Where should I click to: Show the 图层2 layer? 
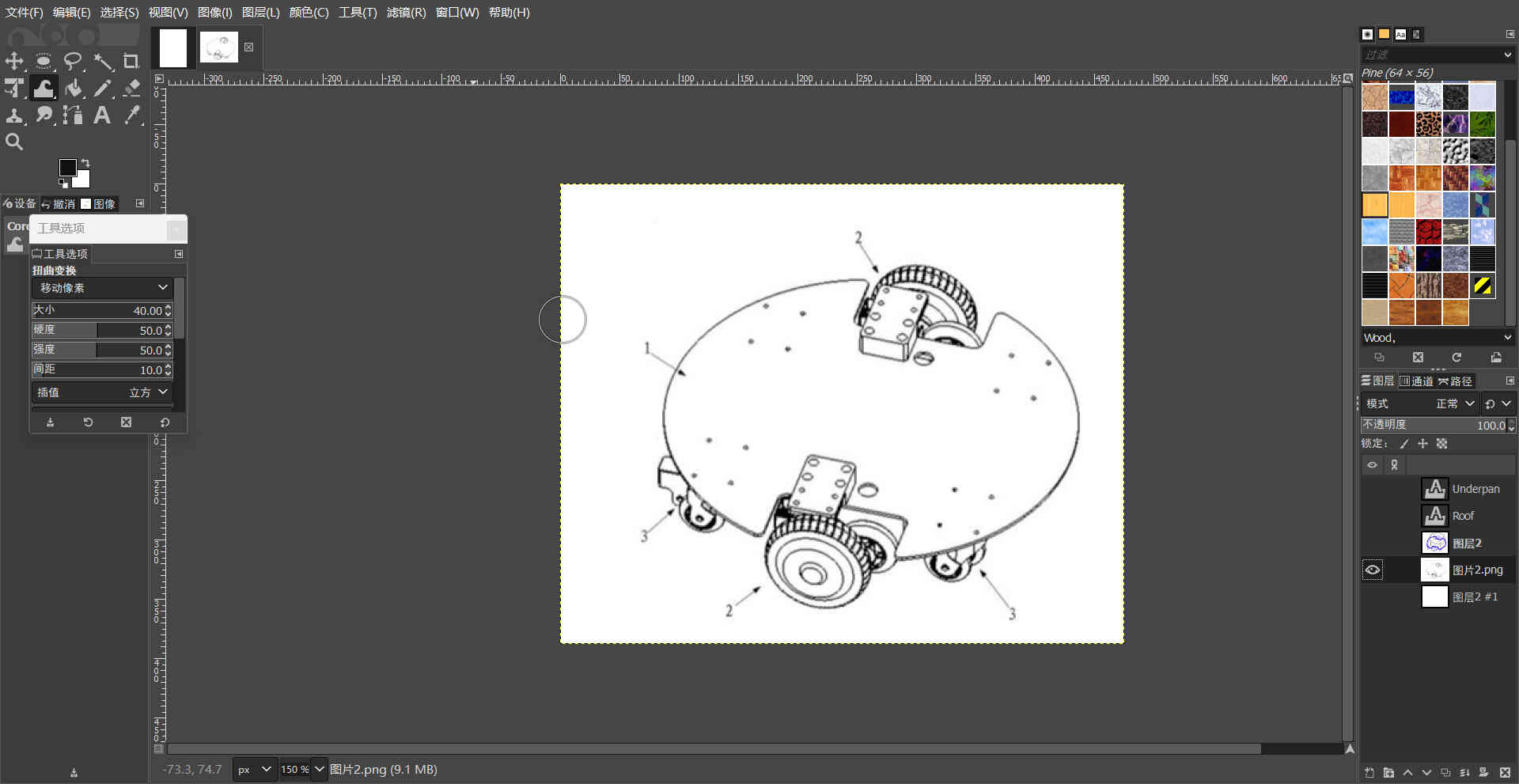1373,543
